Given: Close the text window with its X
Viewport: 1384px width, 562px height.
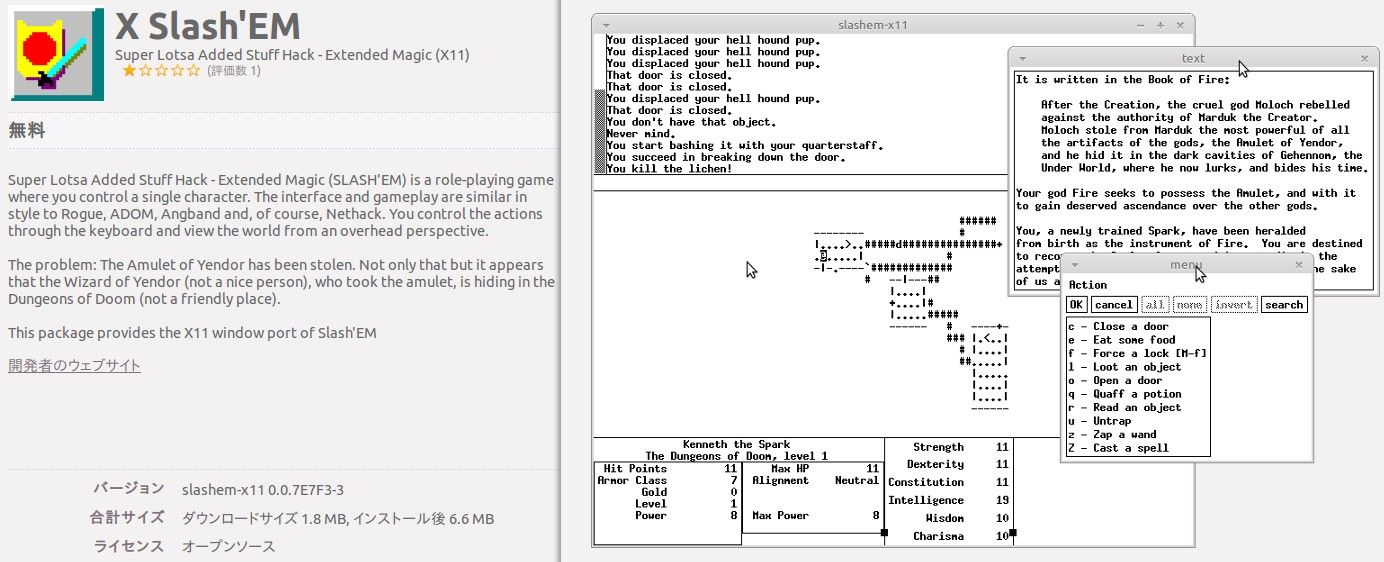Looking at the screenshot, I should 1364,58.
